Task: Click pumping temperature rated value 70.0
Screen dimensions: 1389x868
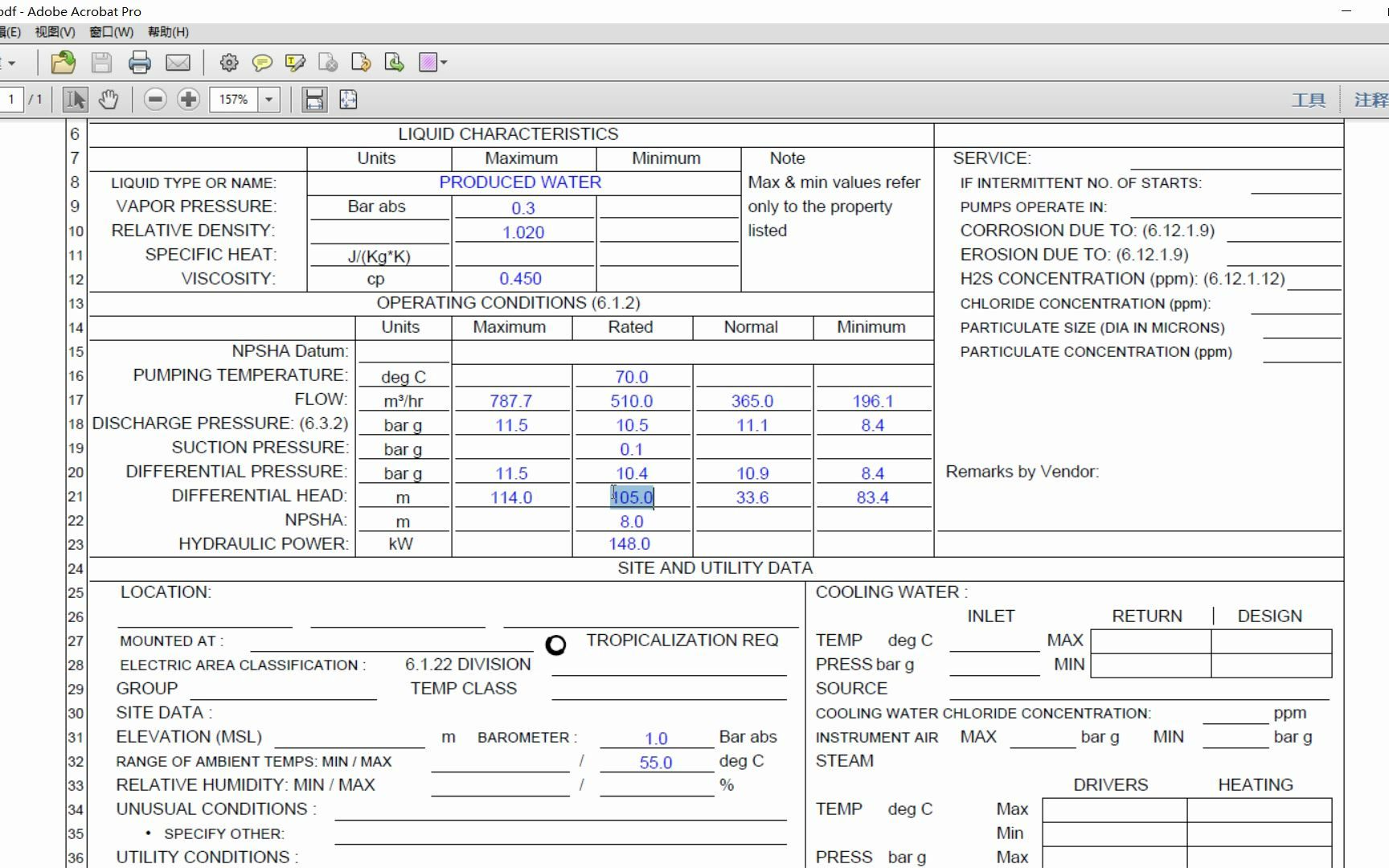Action: click(x=632, y=377)
